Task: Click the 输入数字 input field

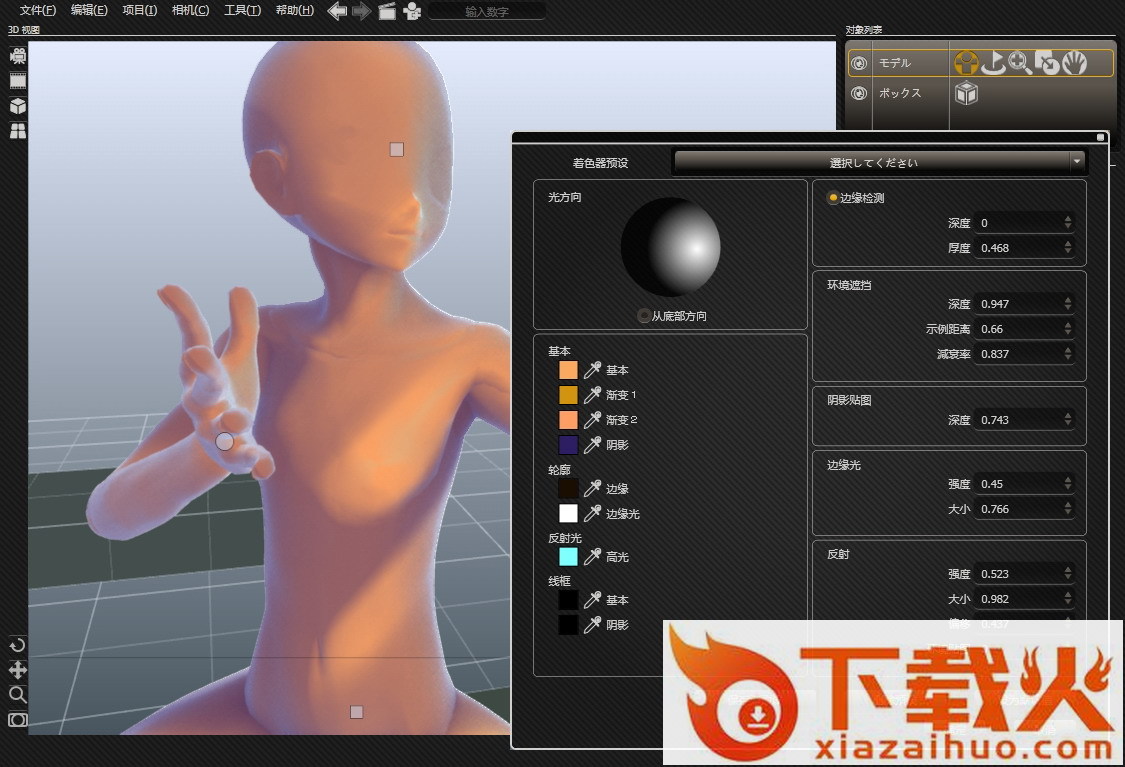Action: 487,12
